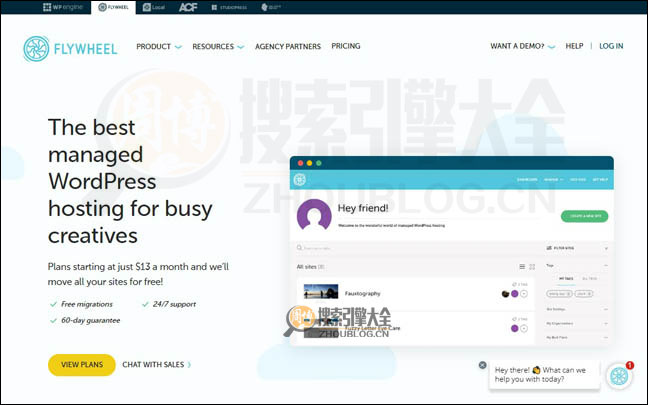Image resolution: width=648 pixels, height=405 pixels.
Task: Click the yellow window dot in mockup
Action: [310, 163]
